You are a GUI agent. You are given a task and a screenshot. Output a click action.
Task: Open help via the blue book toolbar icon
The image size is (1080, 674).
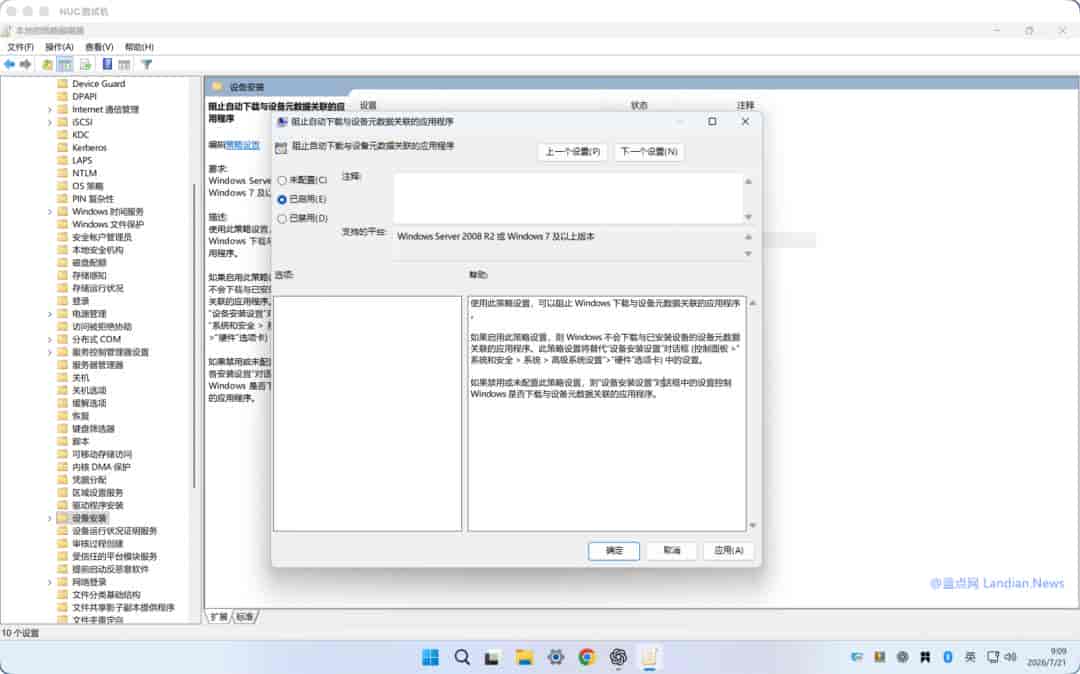[x=107, y=64]
